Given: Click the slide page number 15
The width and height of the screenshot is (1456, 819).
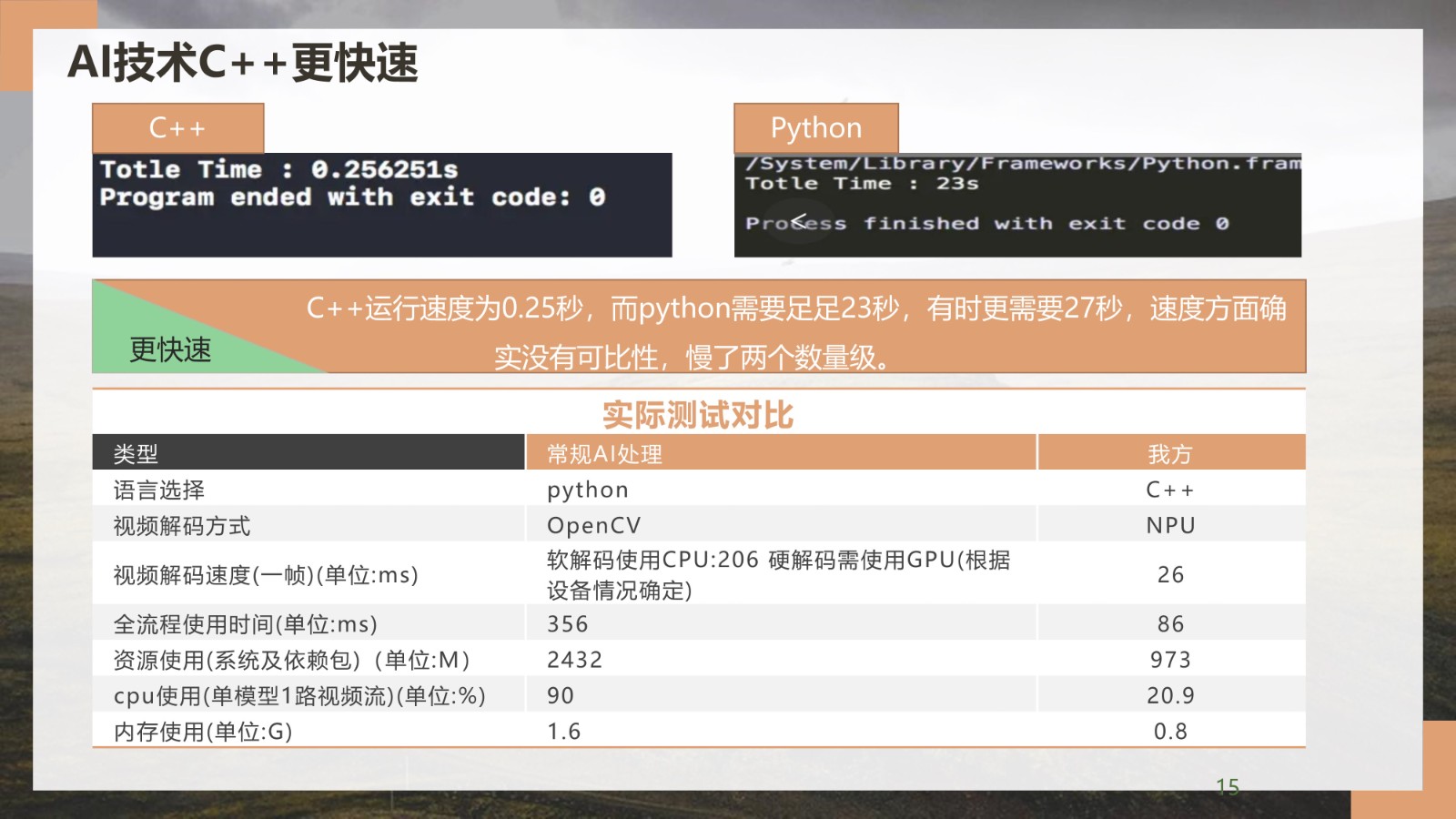Looking at the screenshot, I should point(1227,786).
